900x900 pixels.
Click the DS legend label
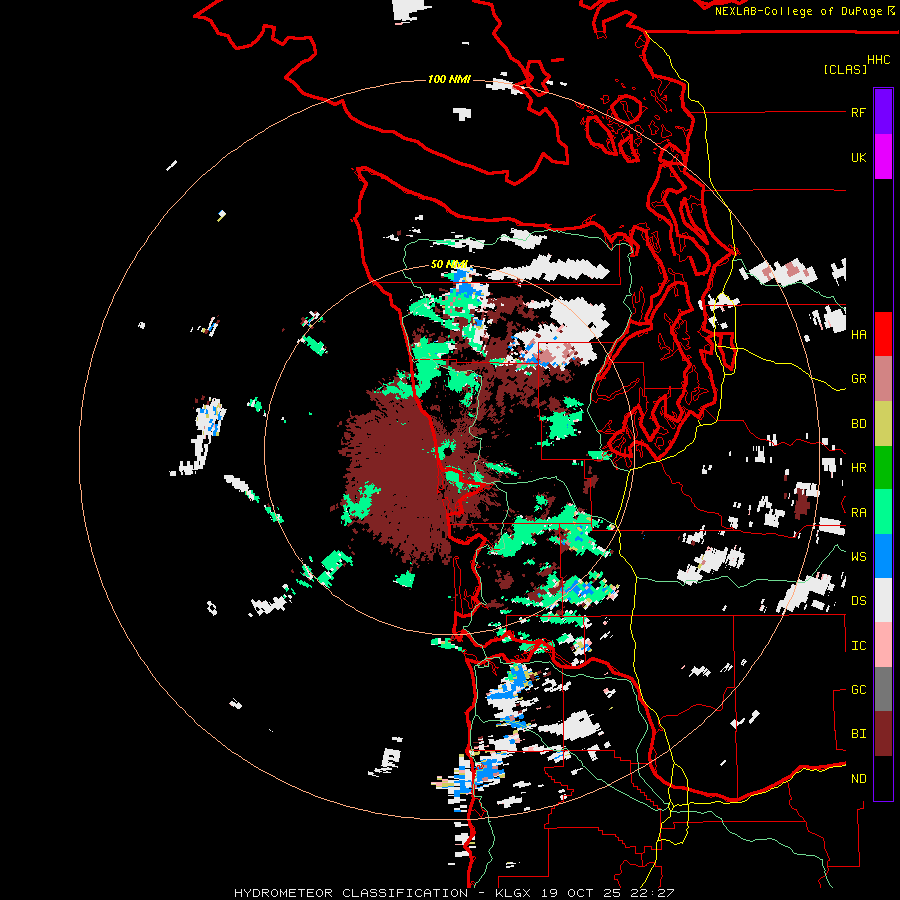[858, 601]
